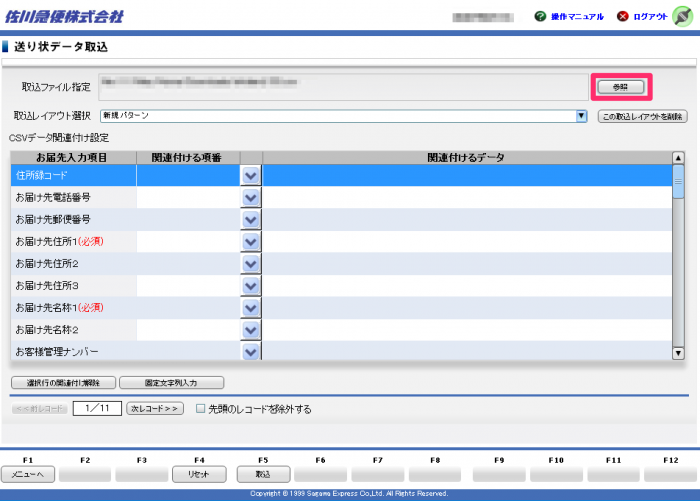700x501 pixels.
Task: Click the 取込ファイル指定 file path field
Action: 343,87
